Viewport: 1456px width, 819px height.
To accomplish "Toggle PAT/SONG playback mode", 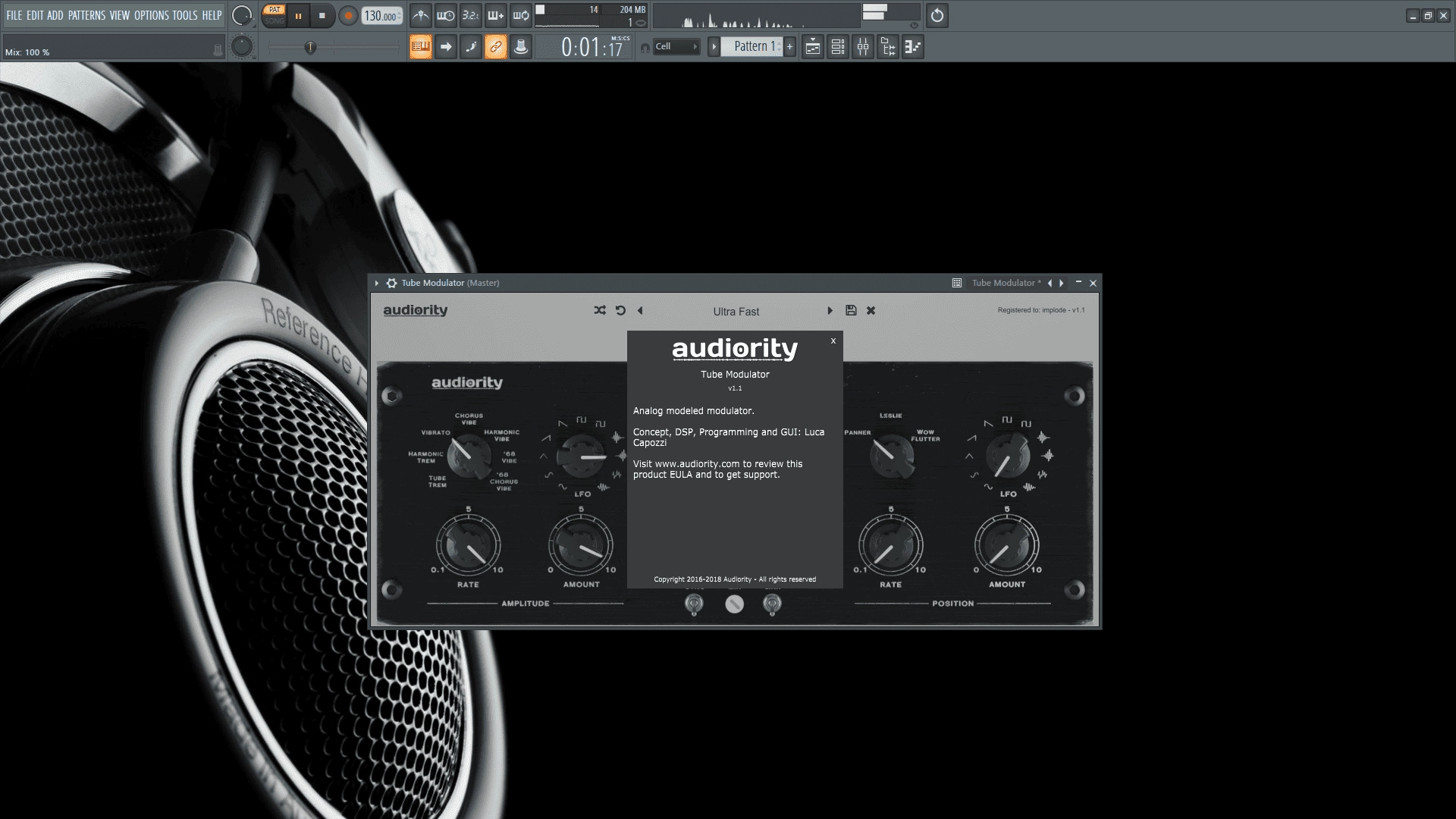I will (x=275, y=15).
